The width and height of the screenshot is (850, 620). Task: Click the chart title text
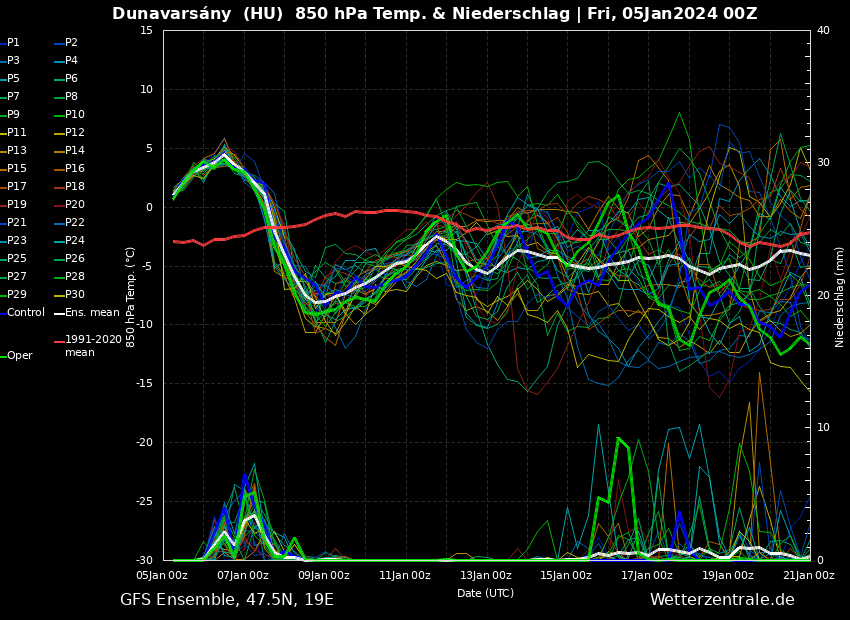434,14
